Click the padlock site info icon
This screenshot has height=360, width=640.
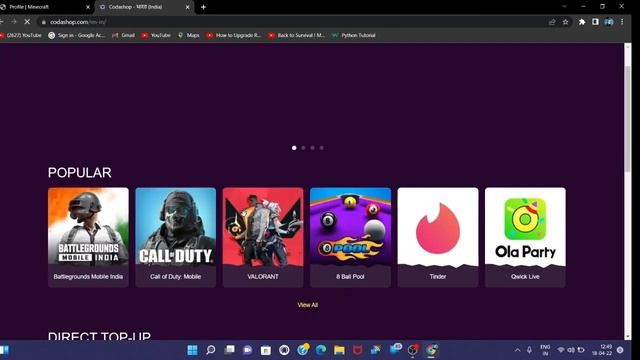[x=44, y=22]
